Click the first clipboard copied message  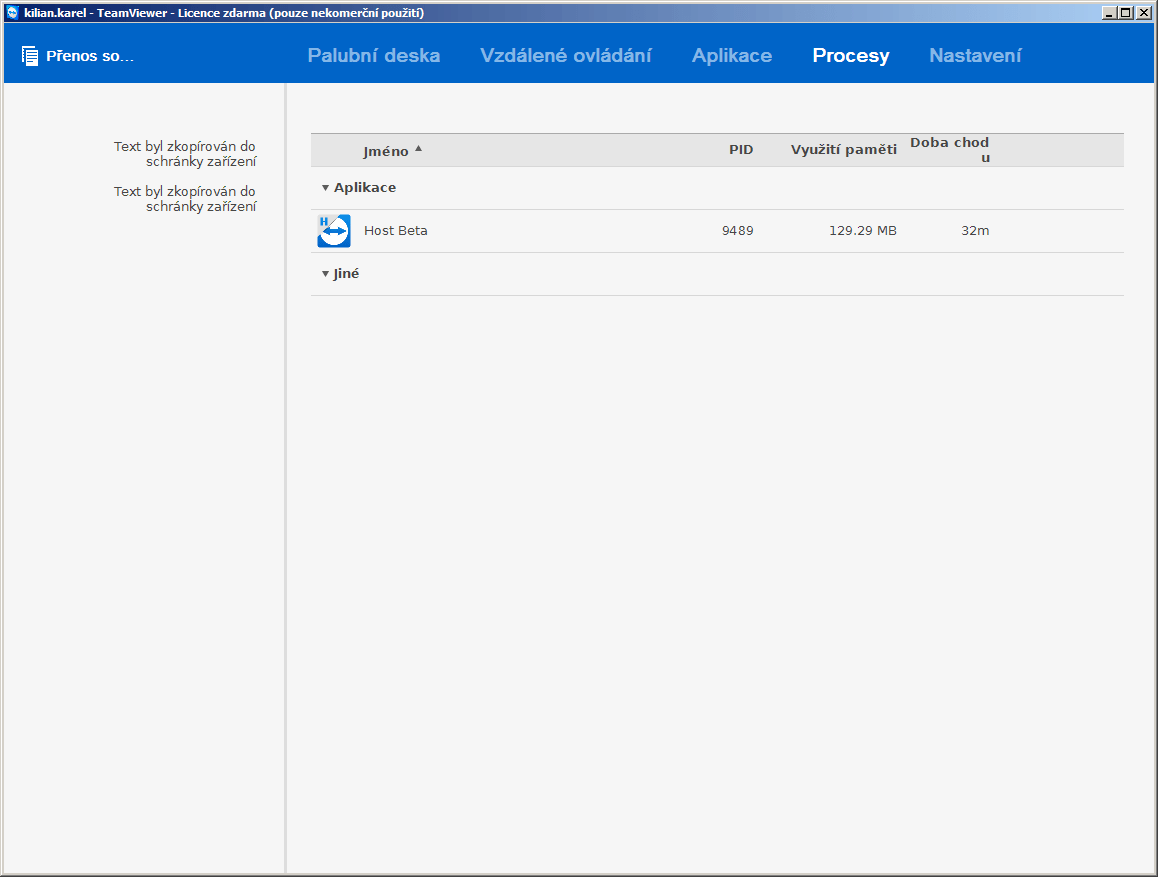[185, 154]
